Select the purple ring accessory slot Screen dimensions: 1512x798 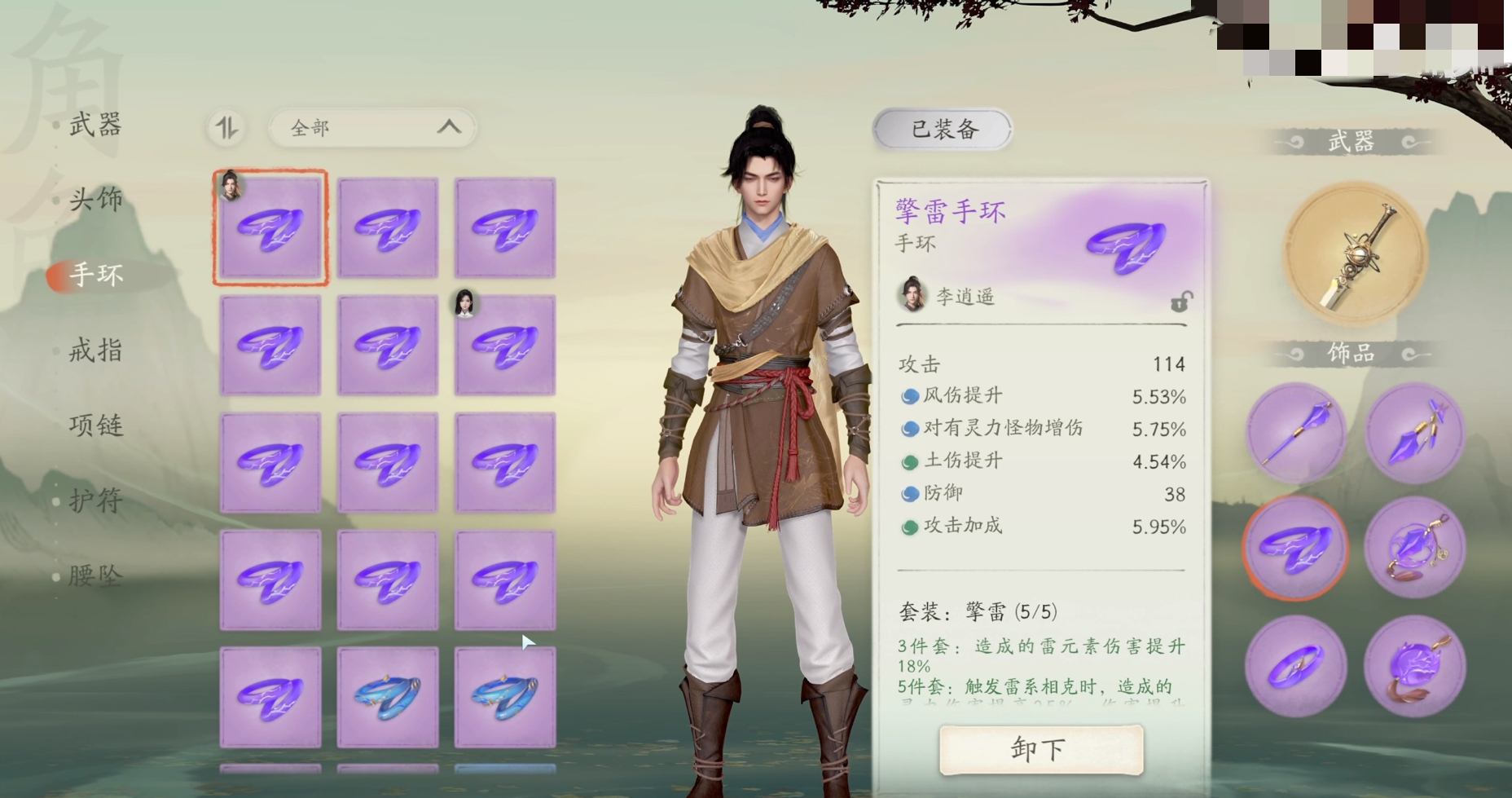point(1295,666)
